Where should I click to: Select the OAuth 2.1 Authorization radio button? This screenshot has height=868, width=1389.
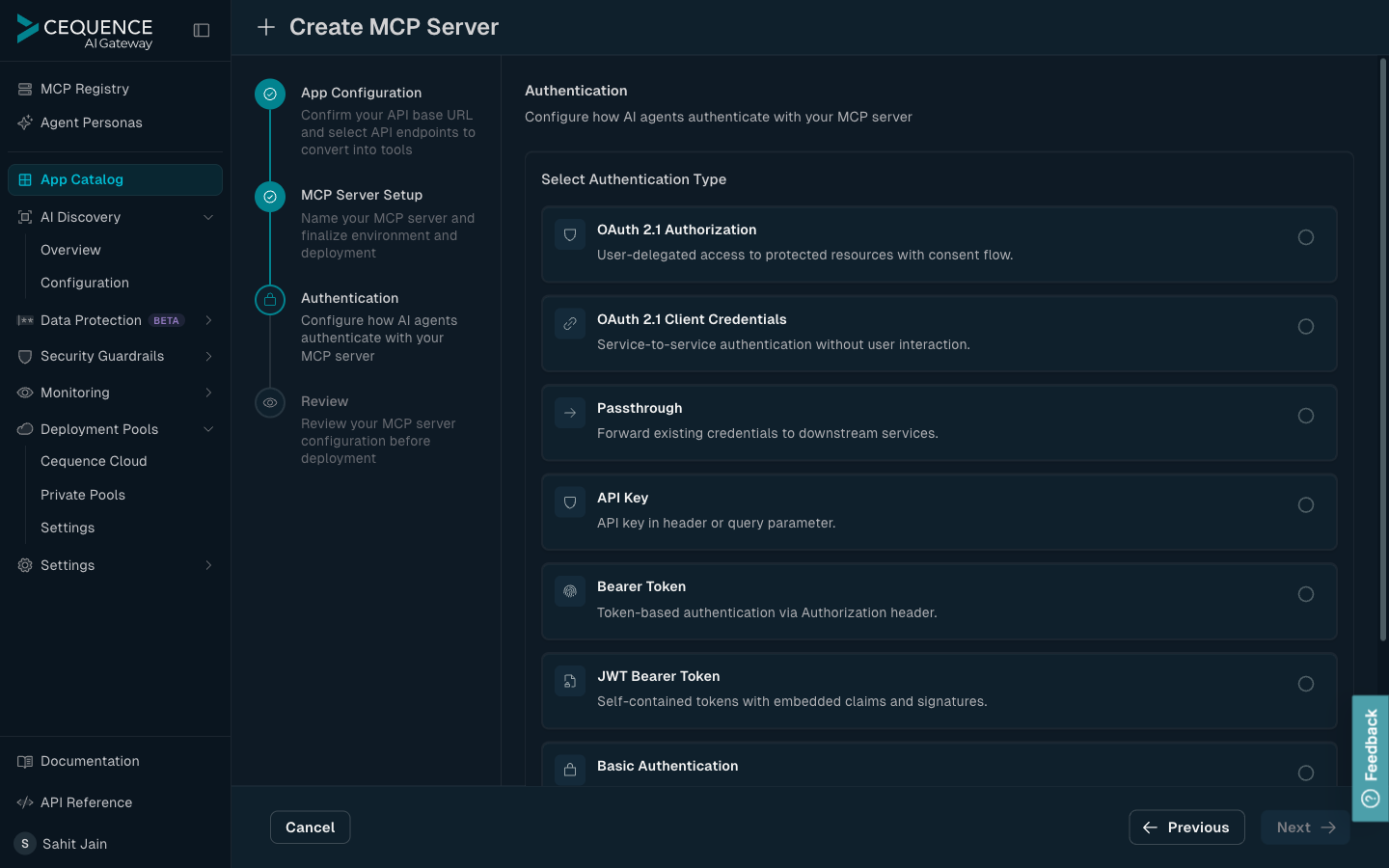pos(1306,237)
